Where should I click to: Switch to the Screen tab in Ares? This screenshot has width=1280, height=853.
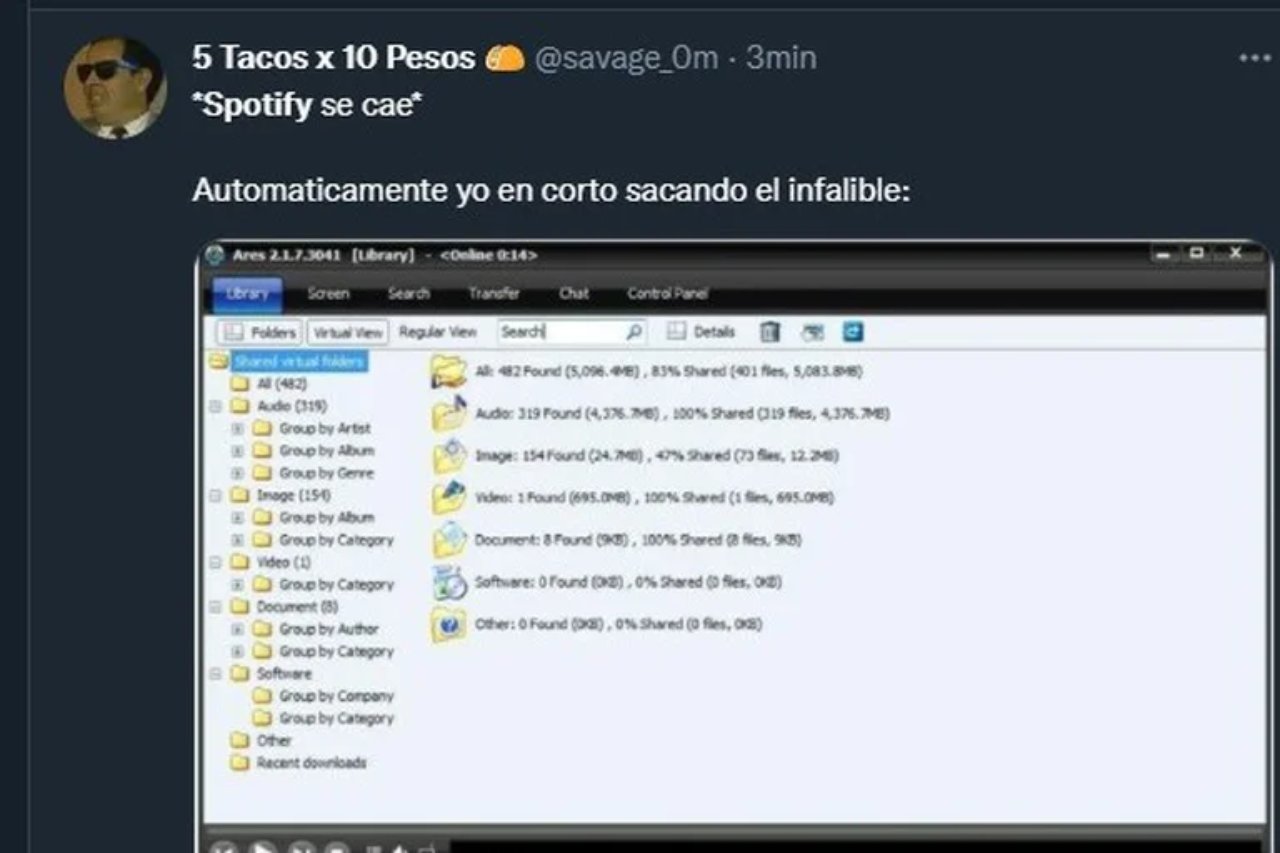click(x=328, y=294)
